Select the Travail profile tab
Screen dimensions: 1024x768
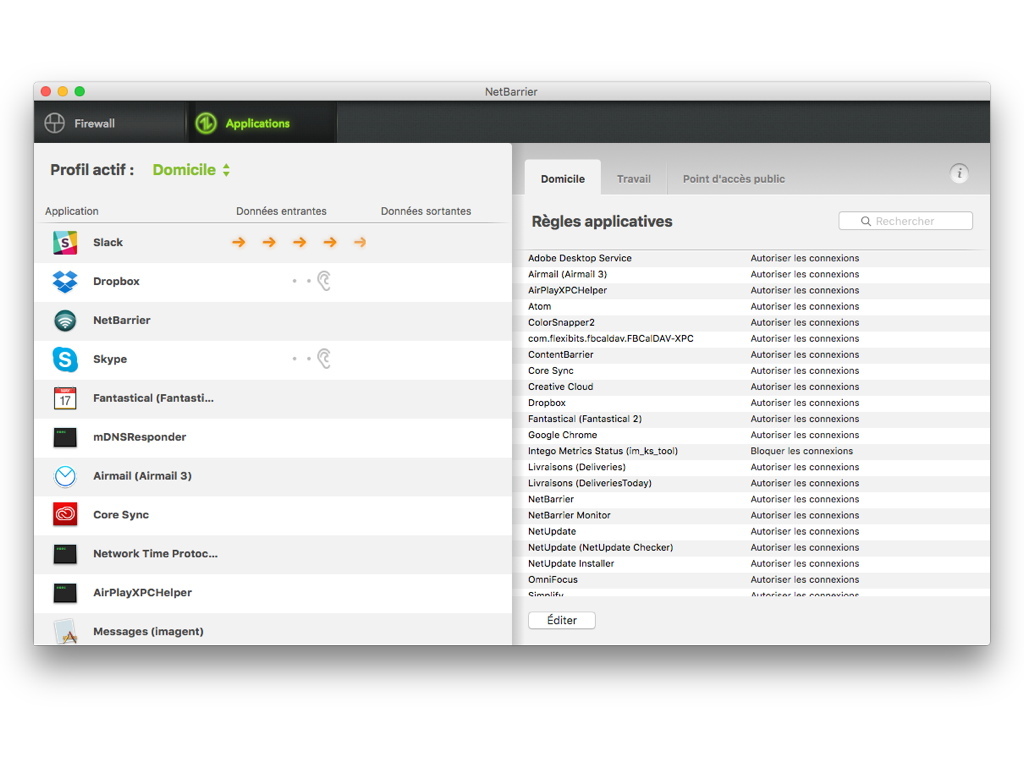633,178
